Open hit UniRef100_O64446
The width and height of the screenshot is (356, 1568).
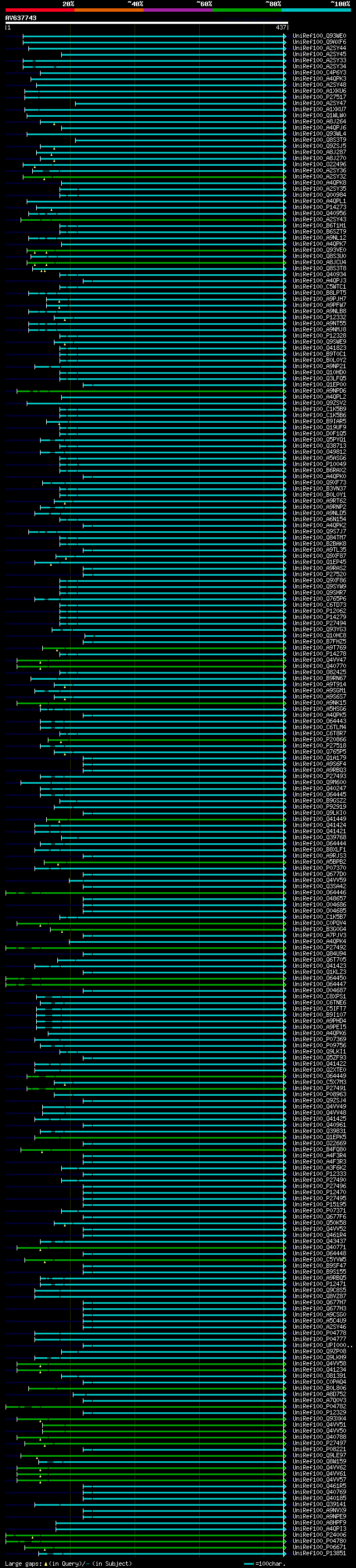point(319,892)
